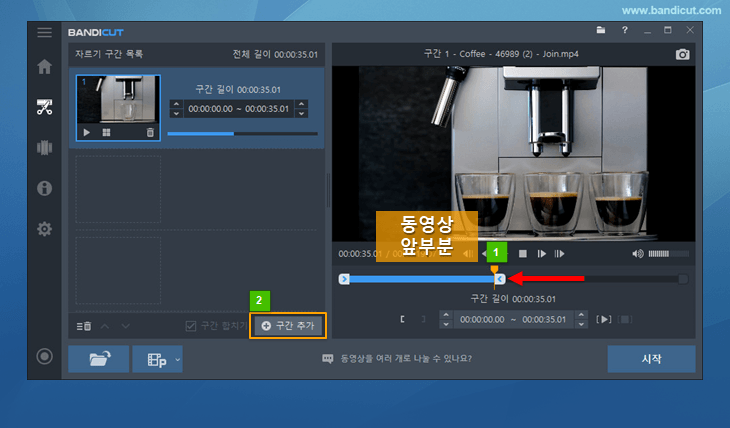Click the timeline start handle
The width and height of the screenshot is (730, 428).
coord(344,279)
